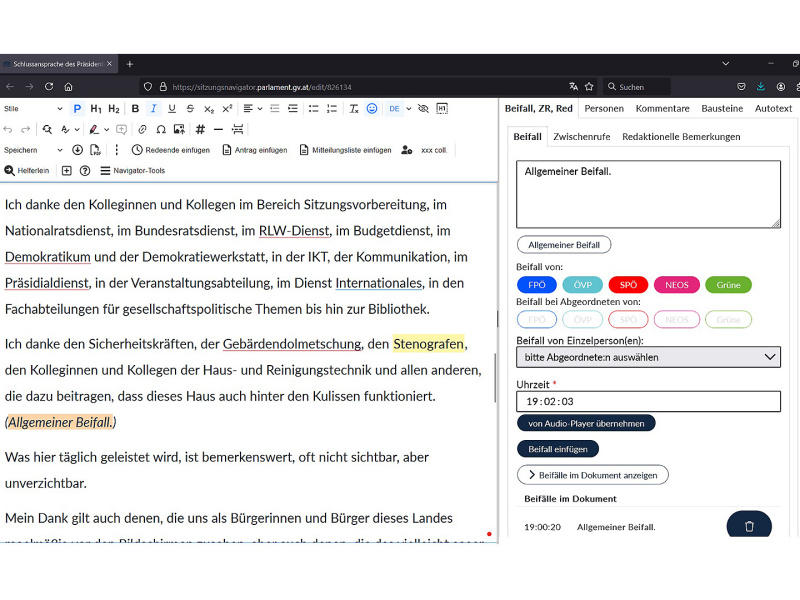Toggle hidden formatting marks with the crossed-eye icon

click(424, 107)
